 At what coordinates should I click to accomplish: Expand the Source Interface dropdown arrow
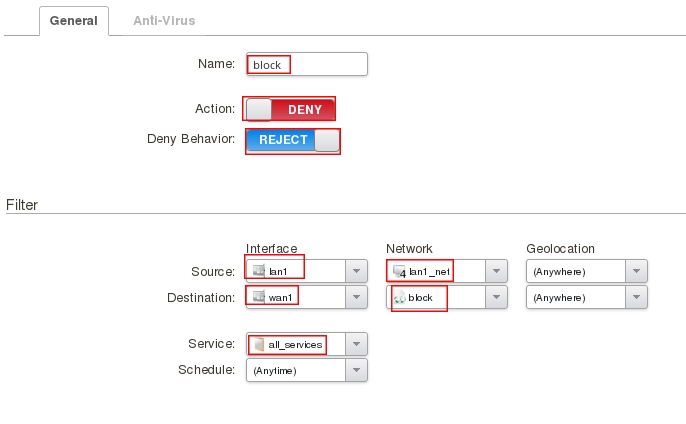click(357, 271)
